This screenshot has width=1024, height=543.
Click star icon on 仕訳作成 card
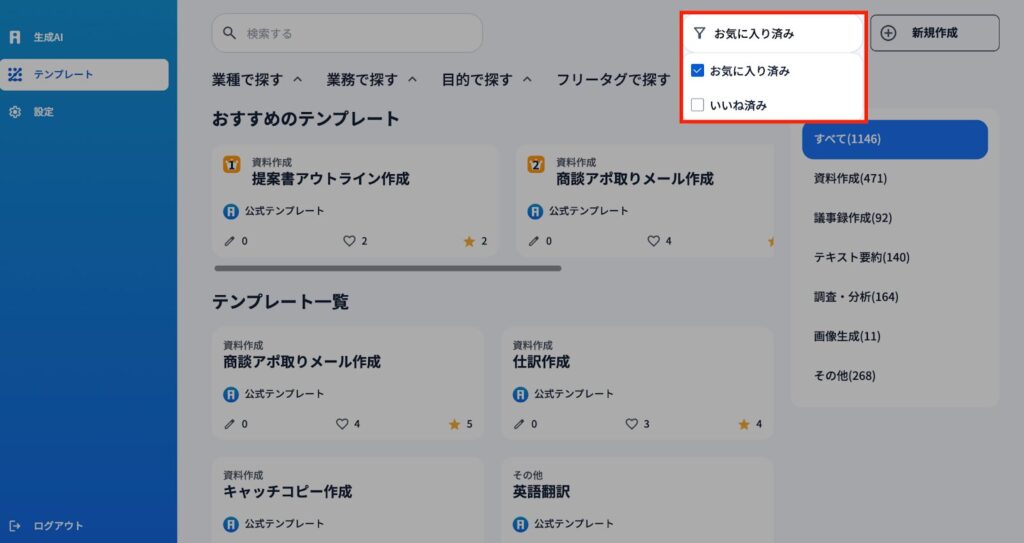pyautogui.click(x=744, y=424)
